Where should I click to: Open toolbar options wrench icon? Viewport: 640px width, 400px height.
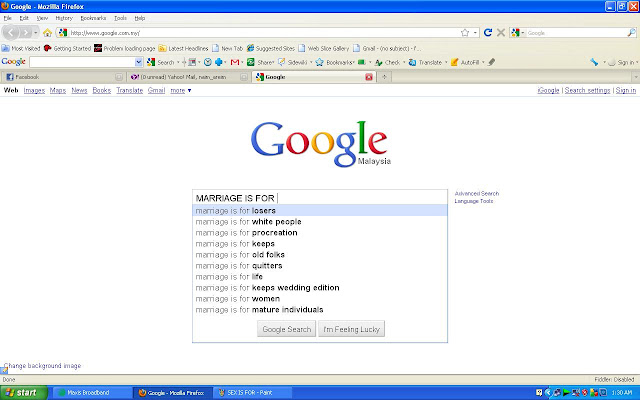[594, 62]
